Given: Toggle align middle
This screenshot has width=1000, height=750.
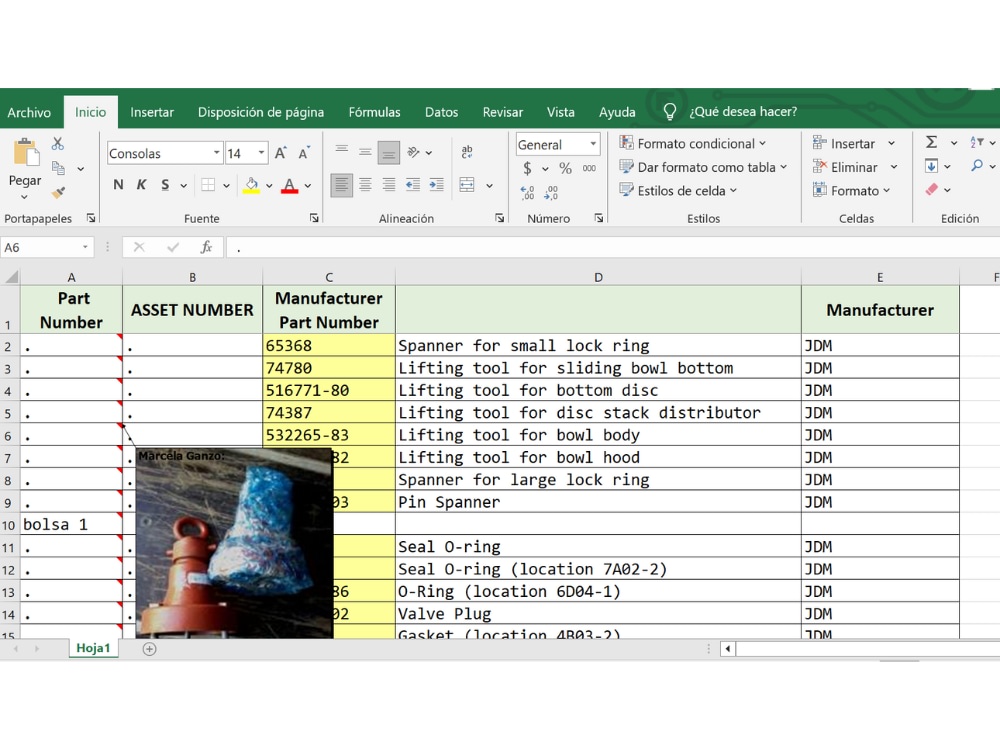Looking at the screenshot, I should tap(365, 152).
